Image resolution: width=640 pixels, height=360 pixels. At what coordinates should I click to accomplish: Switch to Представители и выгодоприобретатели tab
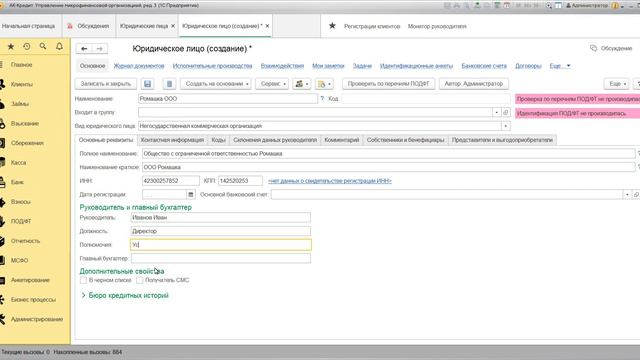tap(502, 140)
